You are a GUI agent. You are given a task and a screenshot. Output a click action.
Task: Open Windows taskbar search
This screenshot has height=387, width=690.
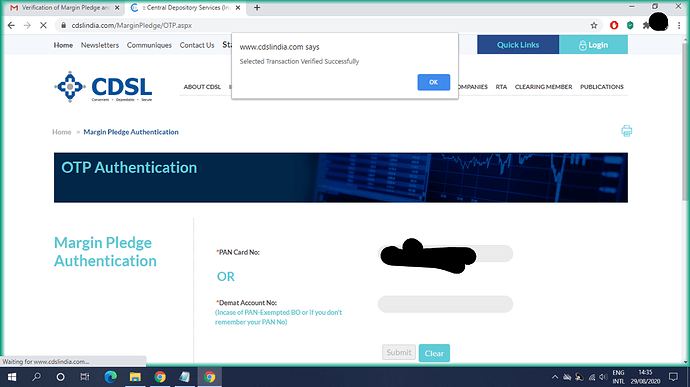tap(37, 377)
